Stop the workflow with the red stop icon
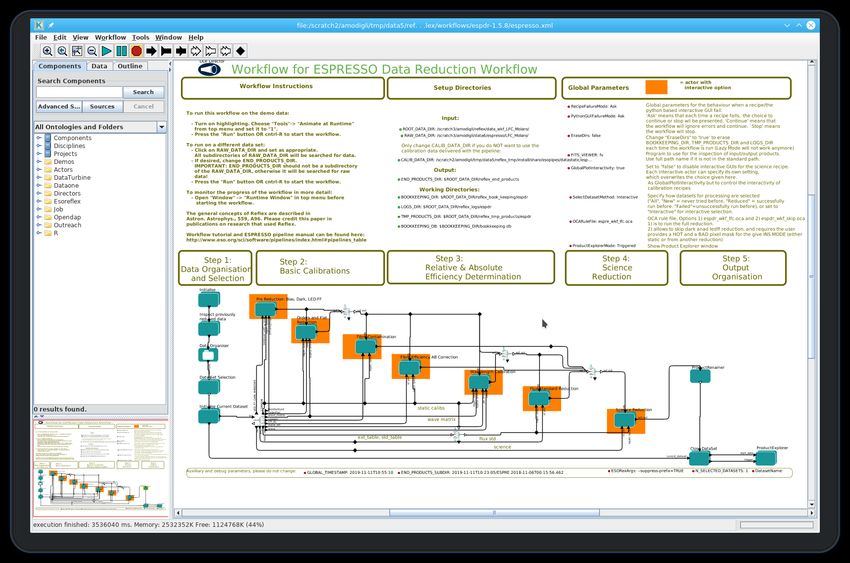 (x=137, y=51)
